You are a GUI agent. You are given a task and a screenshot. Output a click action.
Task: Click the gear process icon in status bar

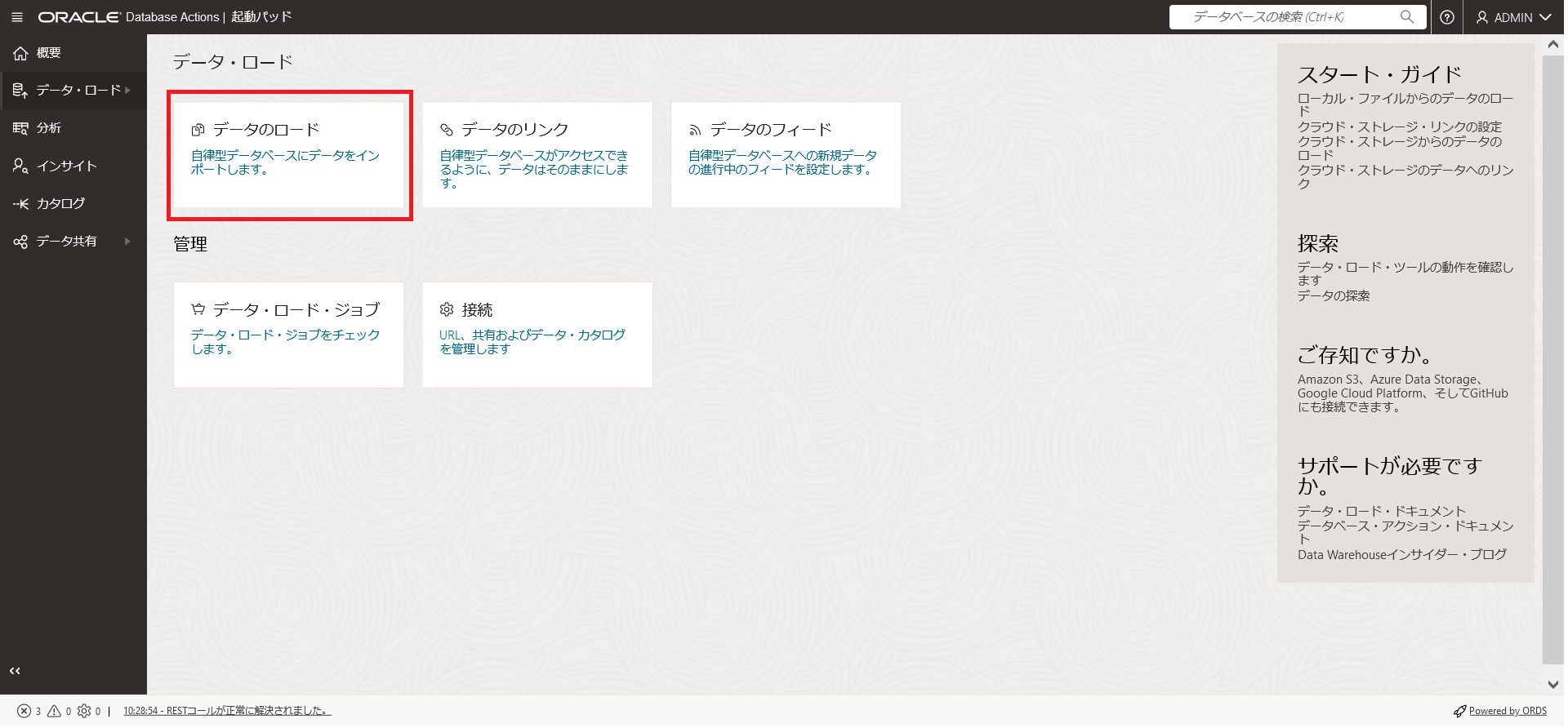84,712
